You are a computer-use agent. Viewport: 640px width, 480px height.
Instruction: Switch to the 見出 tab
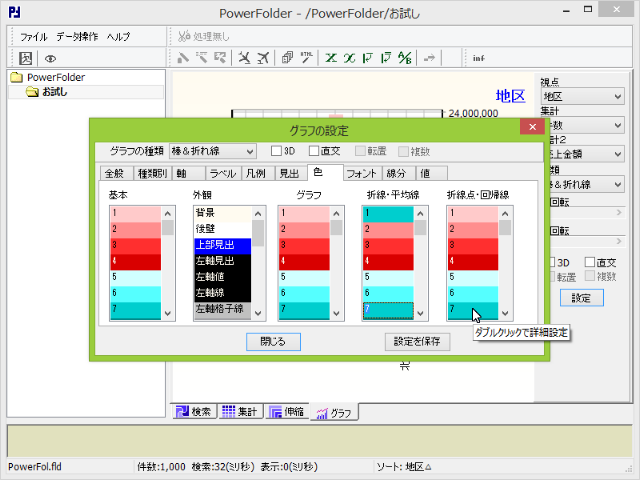(x=290, y=173)
